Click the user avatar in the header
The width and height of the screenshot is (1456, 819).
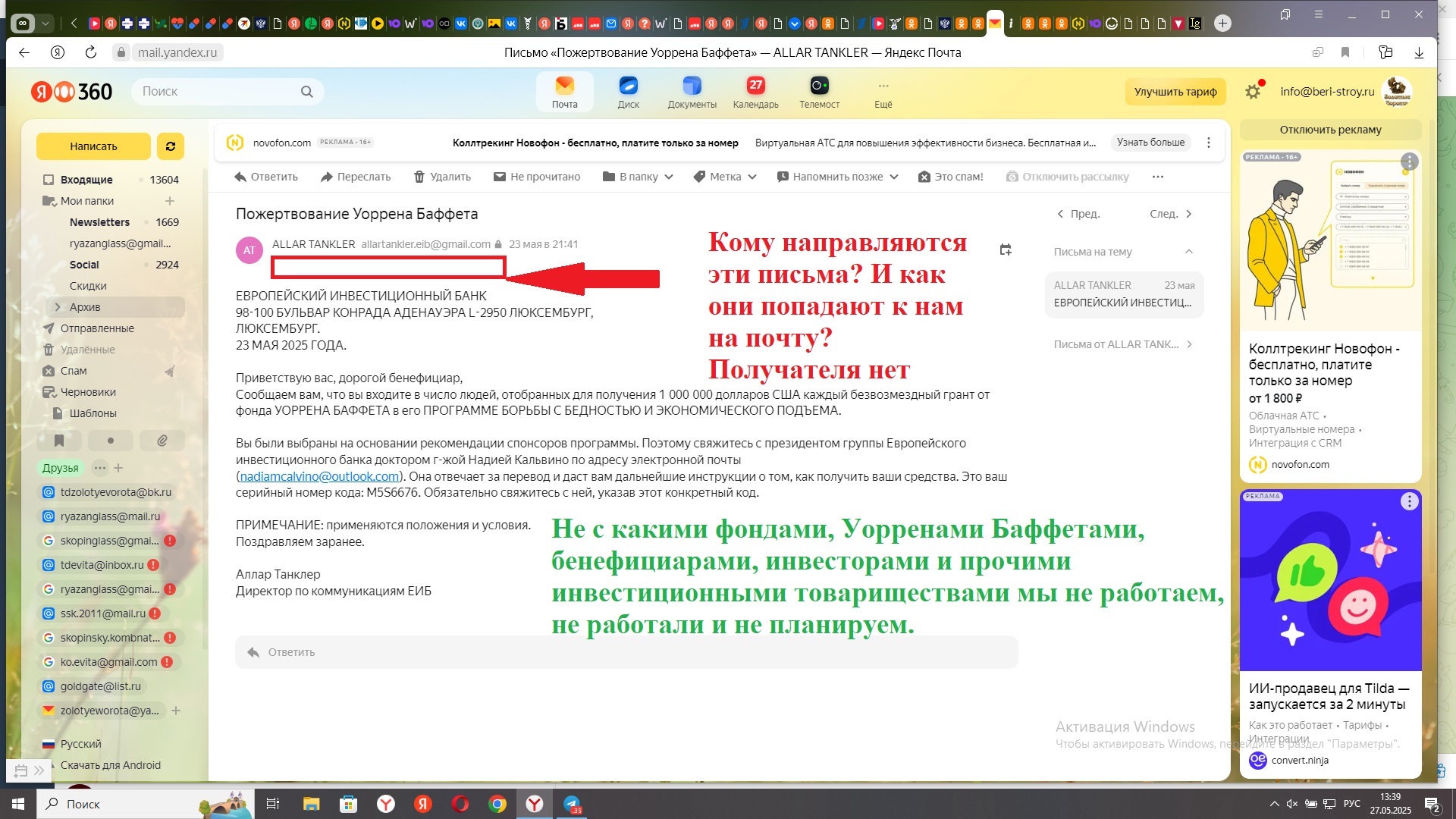point(1397,92)
